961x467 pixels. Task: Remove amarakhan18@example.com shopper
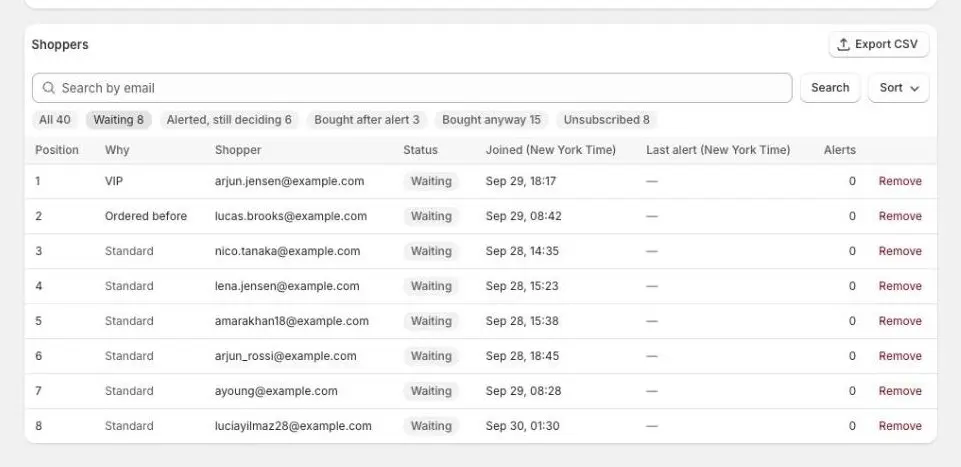click(x=900, y=321)
